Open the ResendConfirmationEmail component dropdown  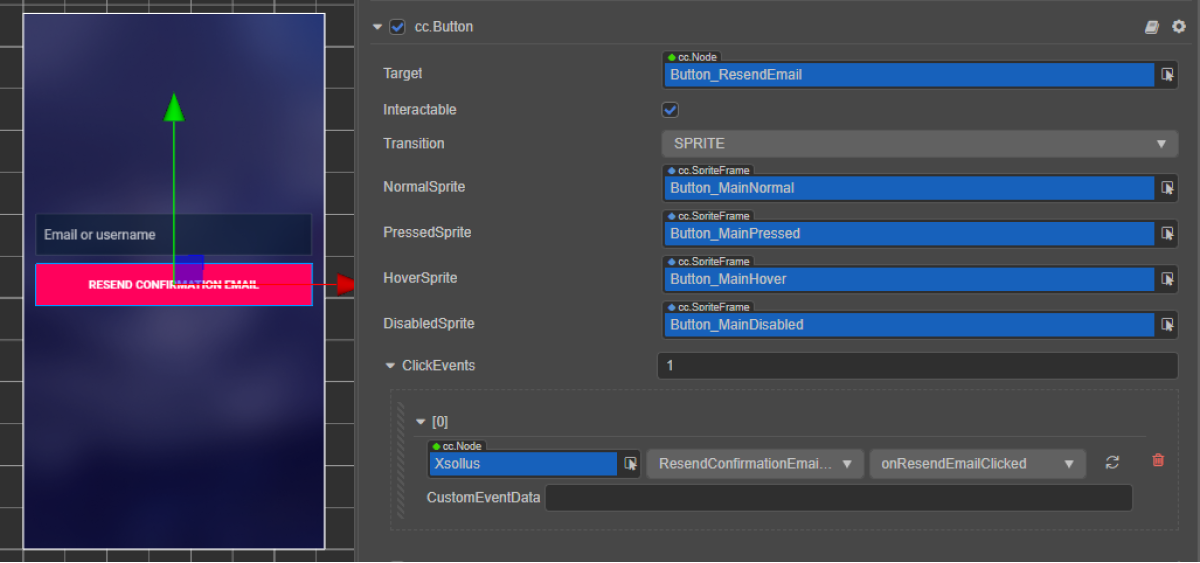coord(755,464)
